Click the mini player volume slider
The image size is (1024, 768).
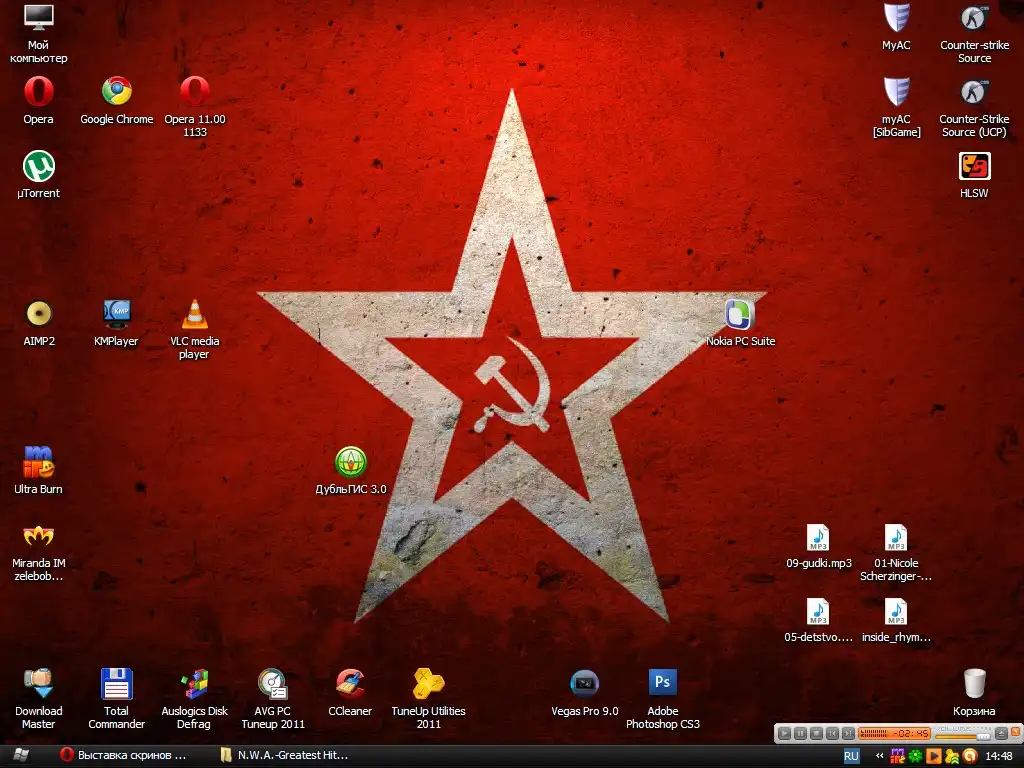(x=962, y=737)
